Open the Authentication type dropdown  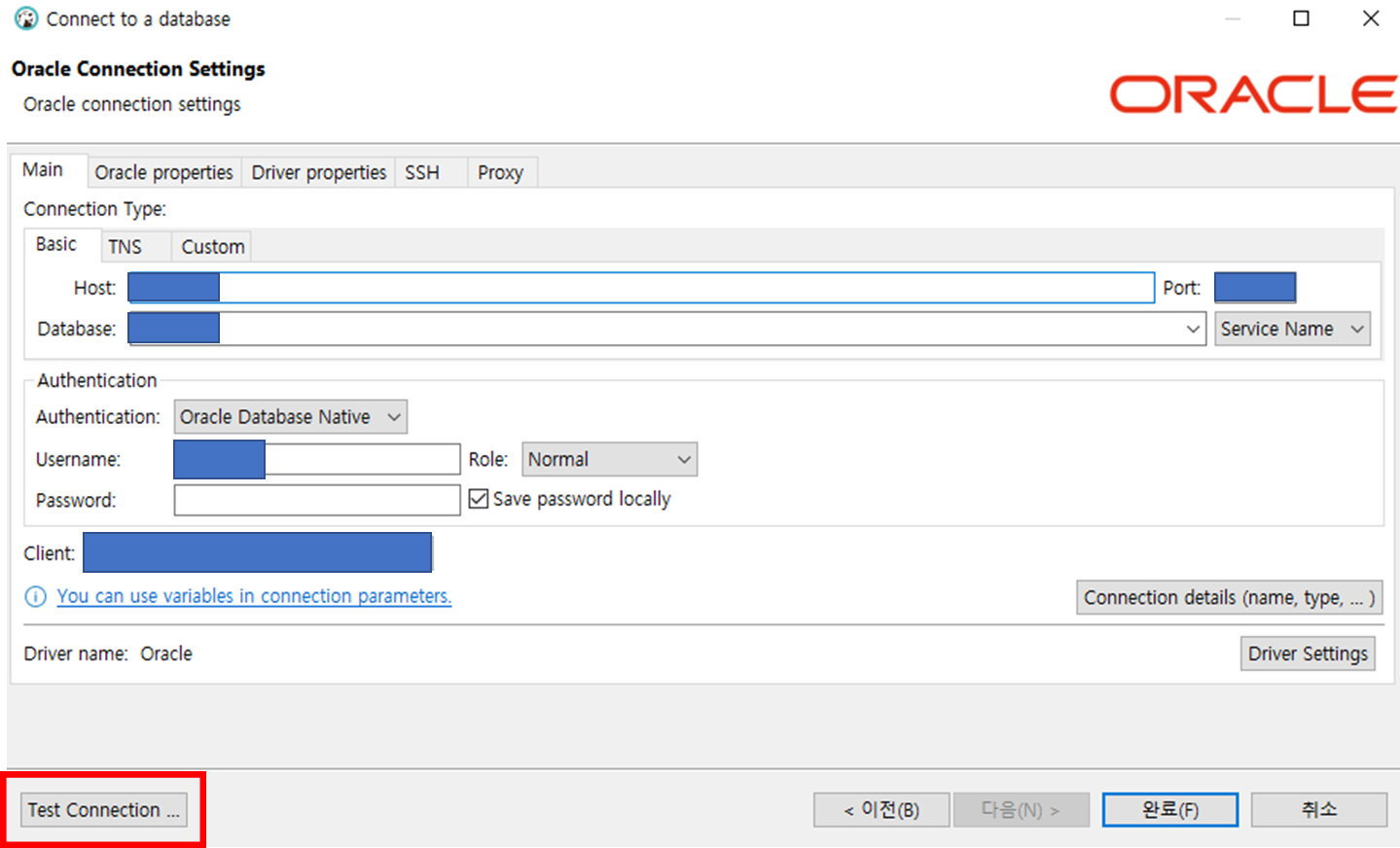tap(290, 417)
